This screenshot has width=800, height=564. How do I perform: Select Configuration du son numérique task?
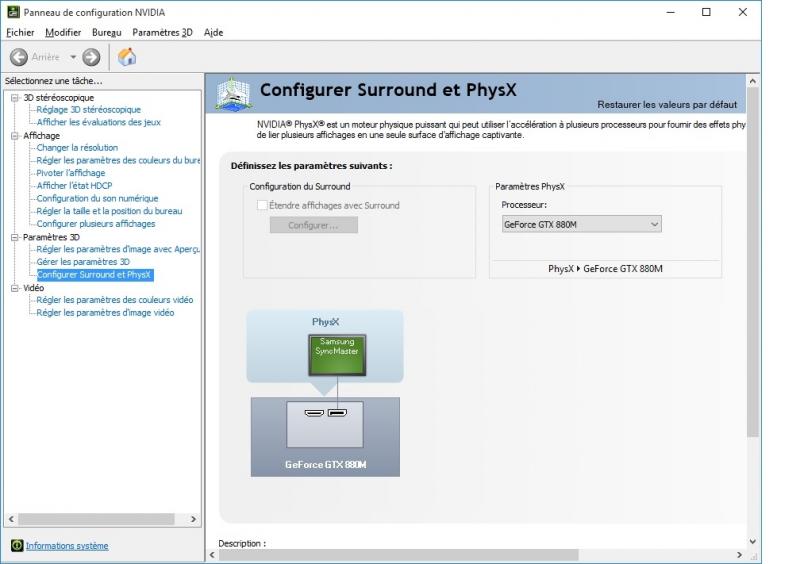click(x=97, y=199)
